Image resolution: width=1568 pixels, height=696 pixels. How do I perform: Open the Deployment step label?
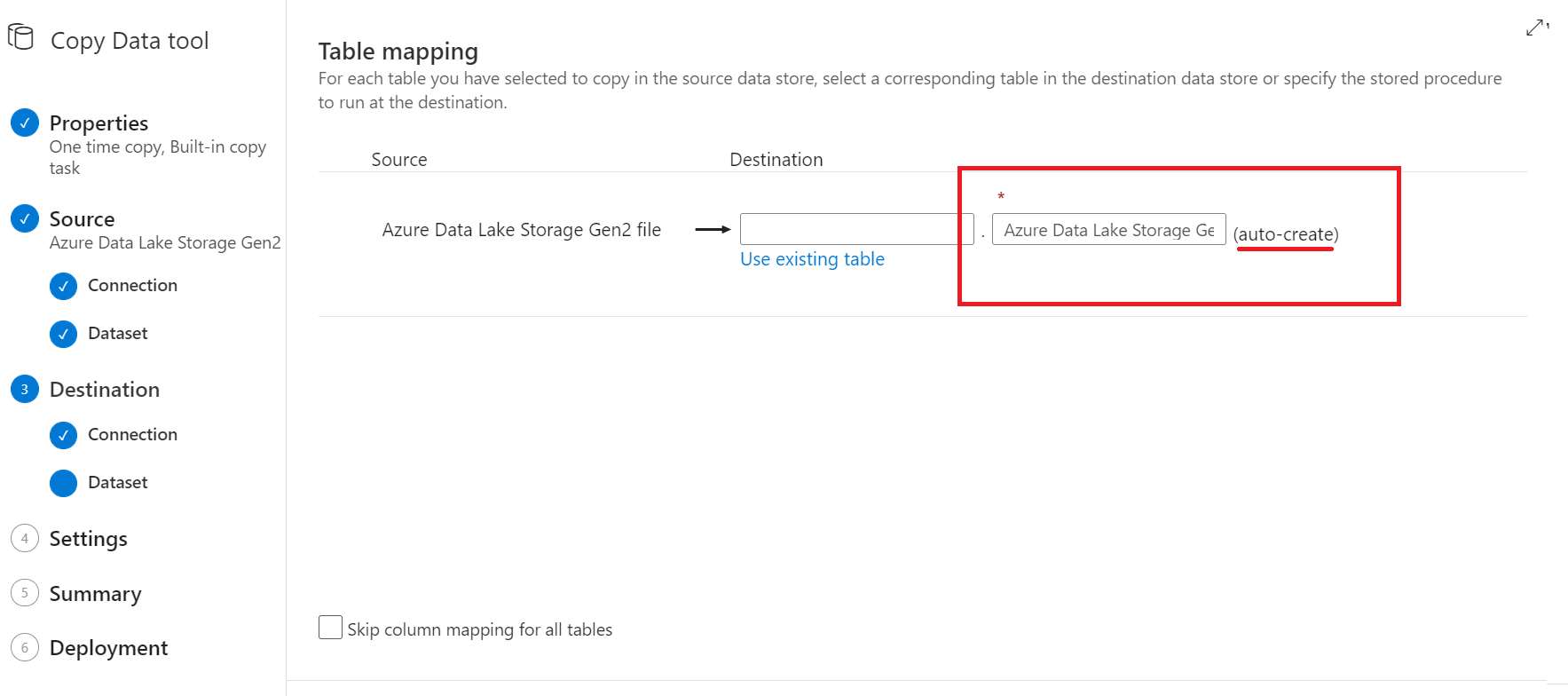point(108,649)
